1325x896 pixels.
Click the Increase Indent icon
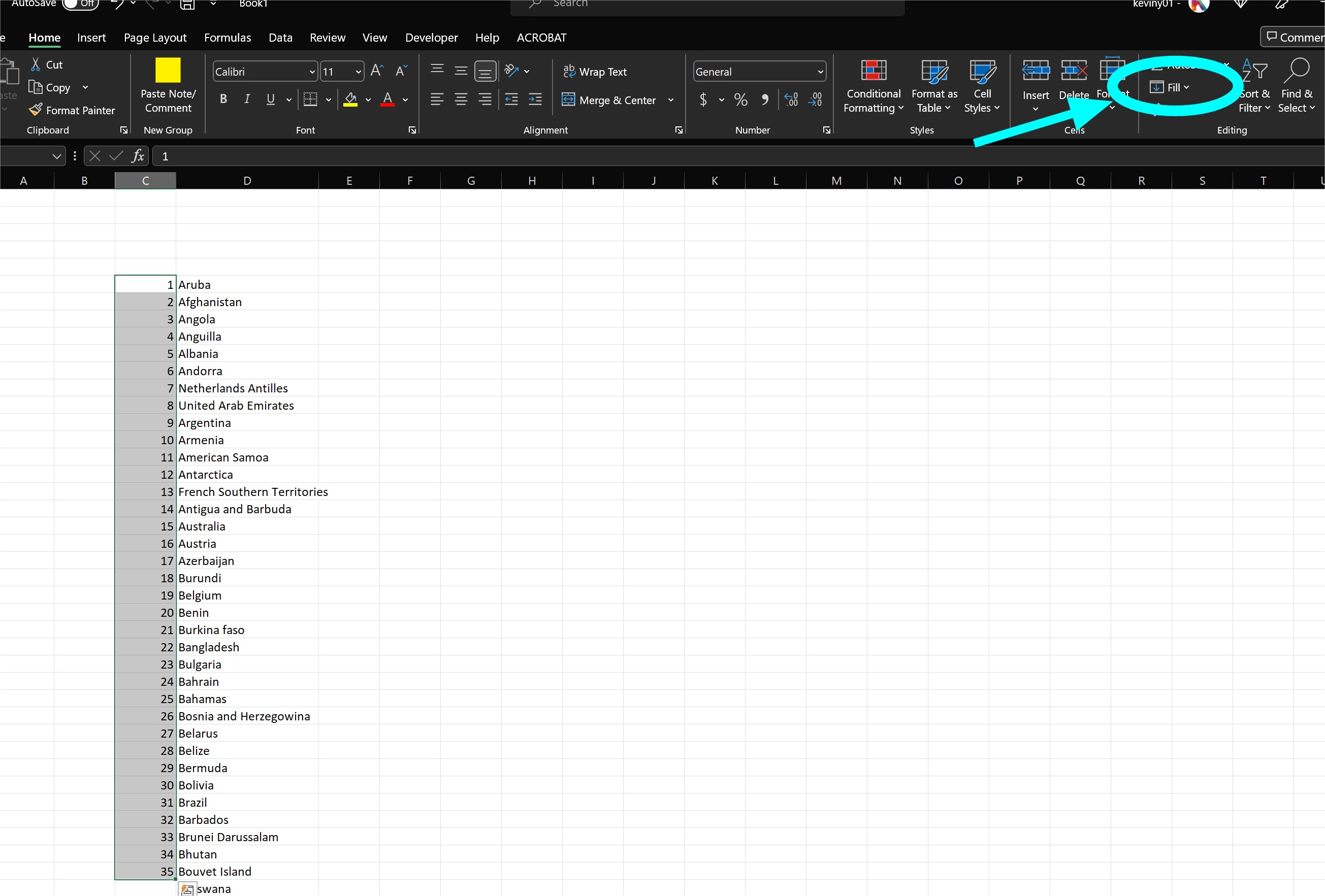[x=535, y=99]
